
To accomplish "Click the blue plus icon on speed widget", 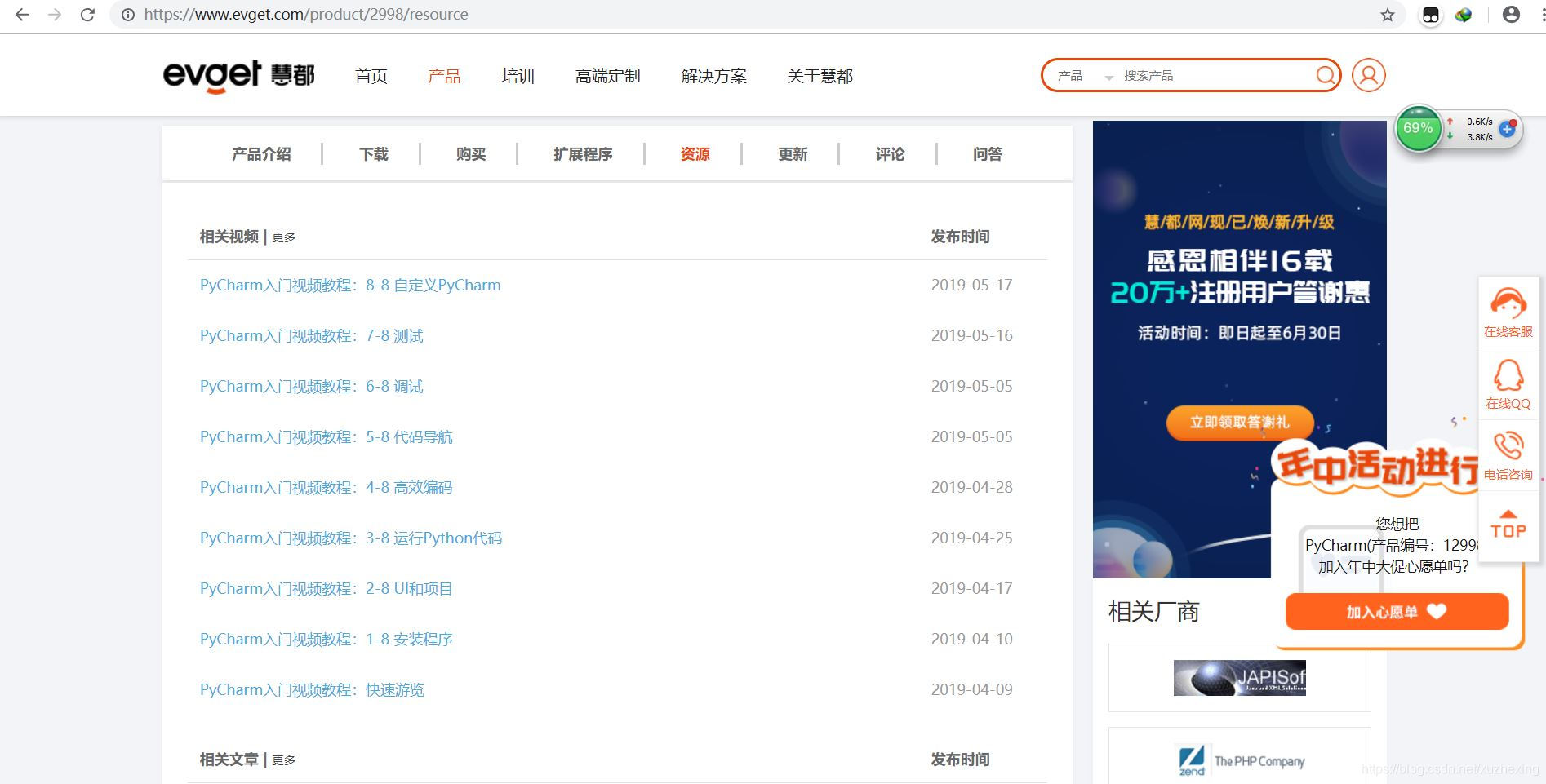I will pyautogui.click(x=1507, y=129).
